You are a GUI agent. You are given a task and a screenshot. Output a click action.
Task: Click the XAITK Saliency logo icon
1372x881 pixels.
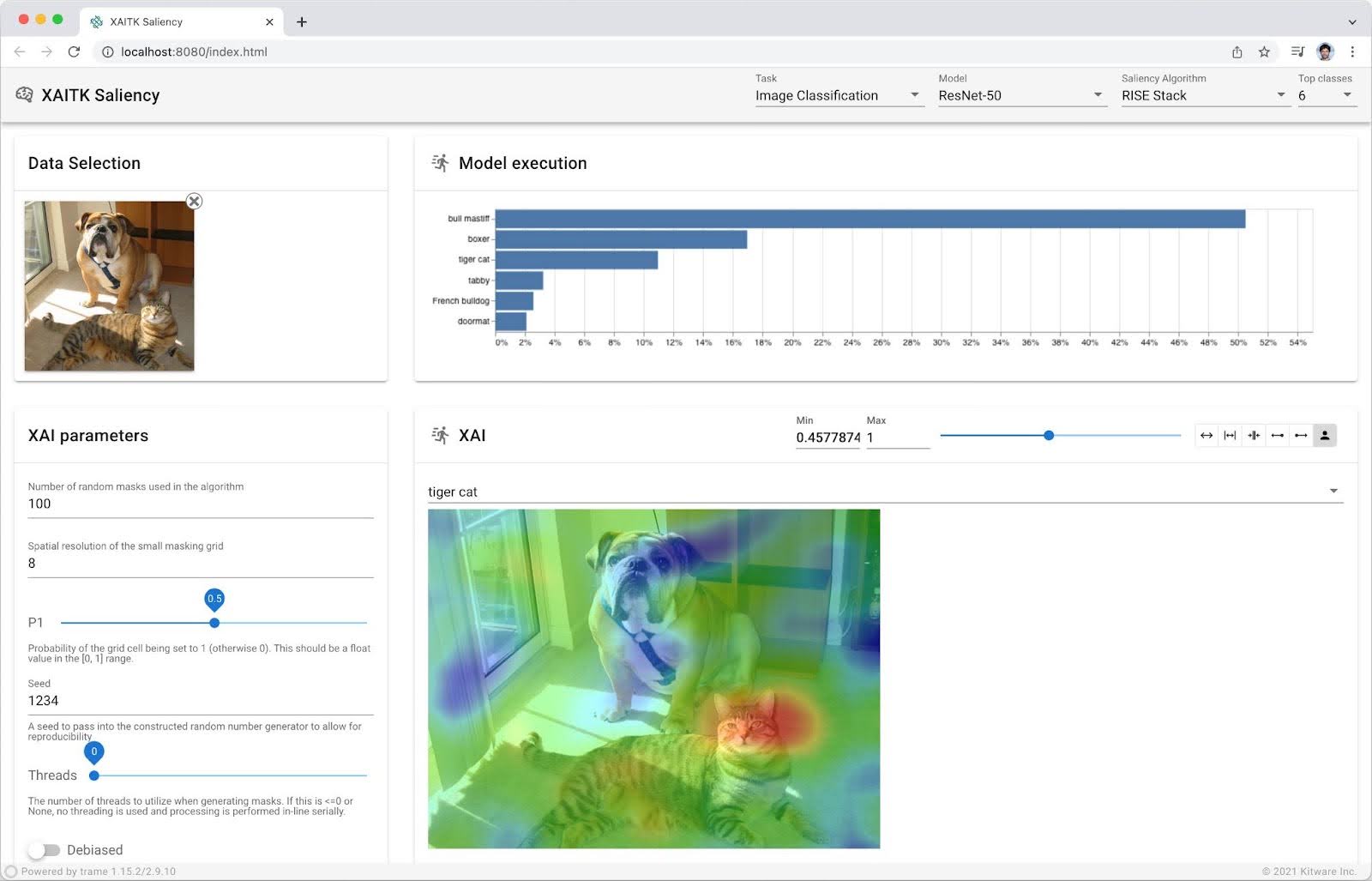coord(24,95)
